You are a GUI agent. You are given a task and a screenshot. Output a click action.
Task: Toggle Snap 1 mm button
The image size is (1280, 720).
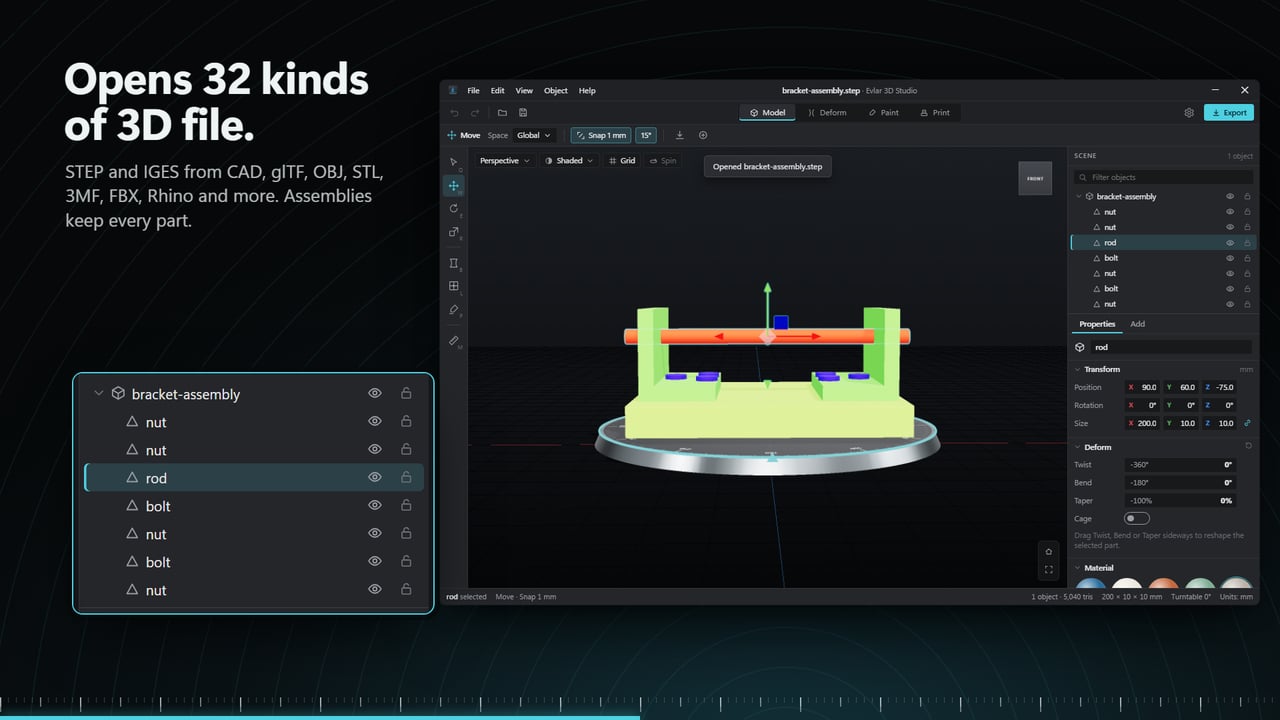[601, 135]
